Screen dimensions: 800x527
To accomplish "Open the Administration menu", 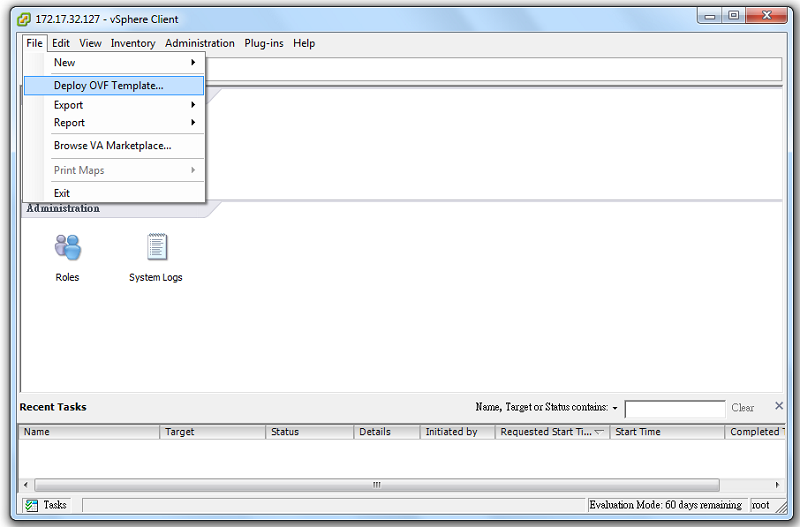I will (x=200, y=43).
